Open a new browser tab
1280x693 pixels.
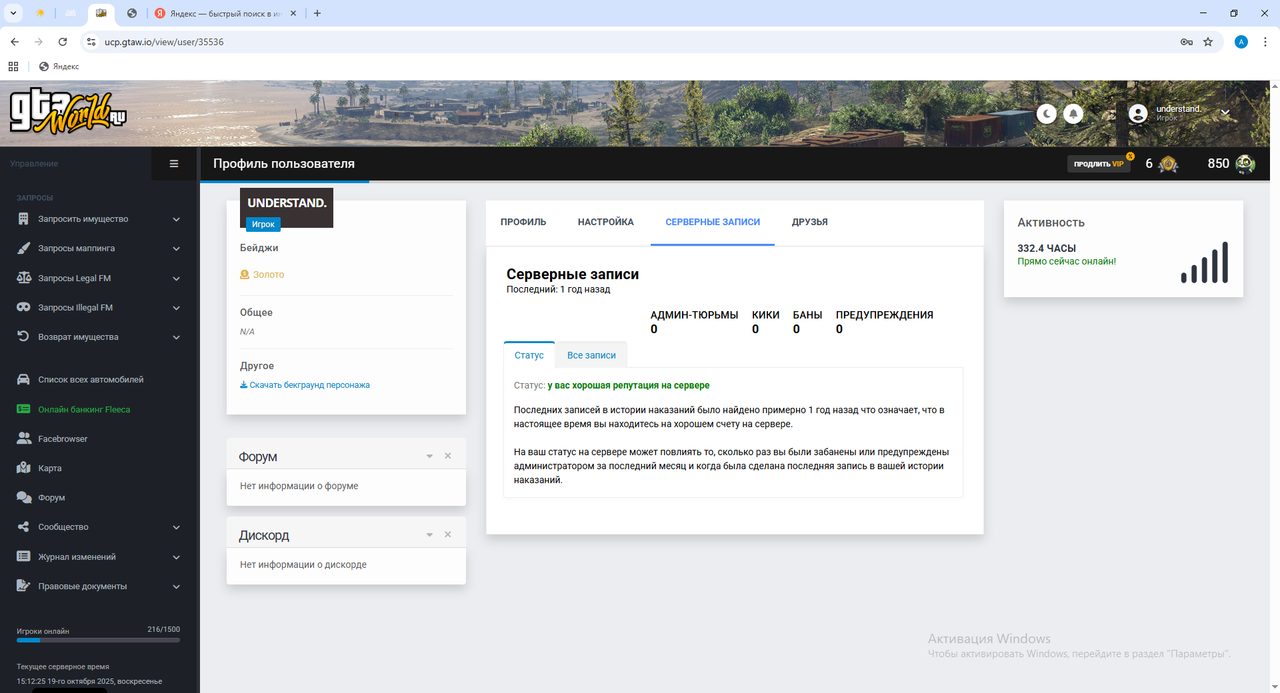[317, 13]
